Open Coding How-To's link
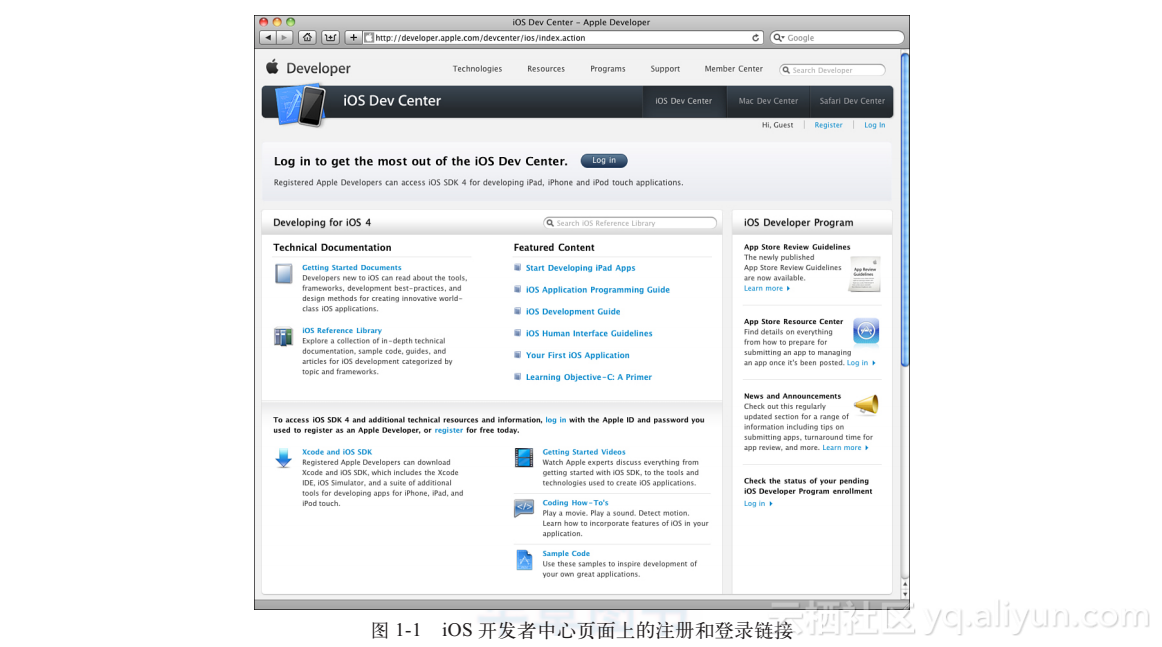The image size is (1162, 647). (575, 502)
